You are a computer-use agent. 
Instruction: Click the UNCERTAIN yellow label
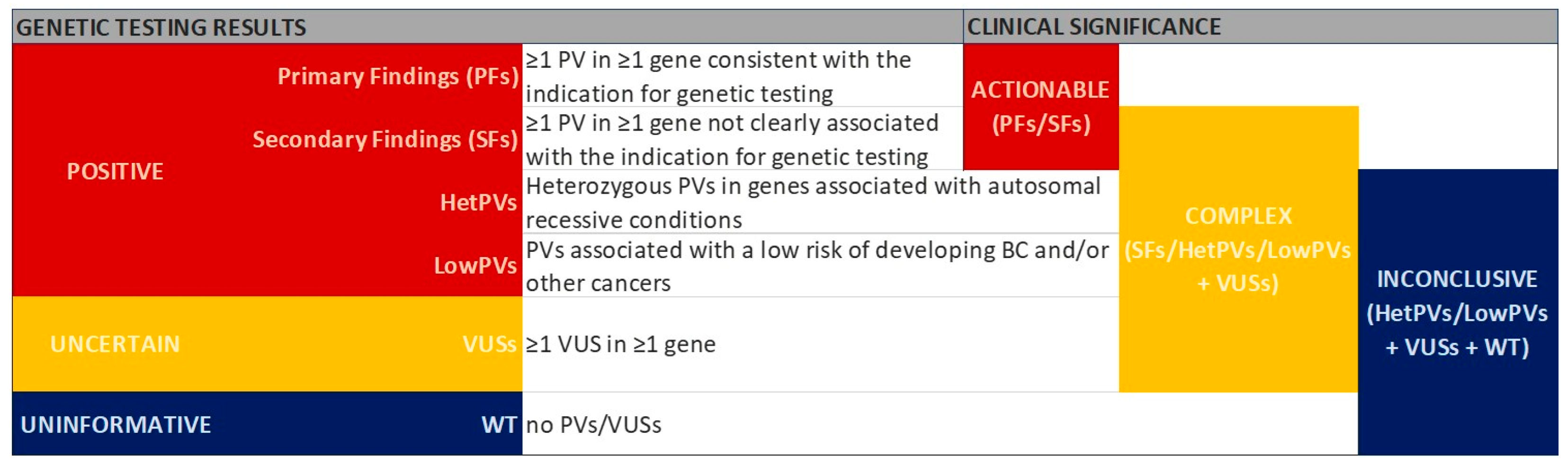click(115, 344)
